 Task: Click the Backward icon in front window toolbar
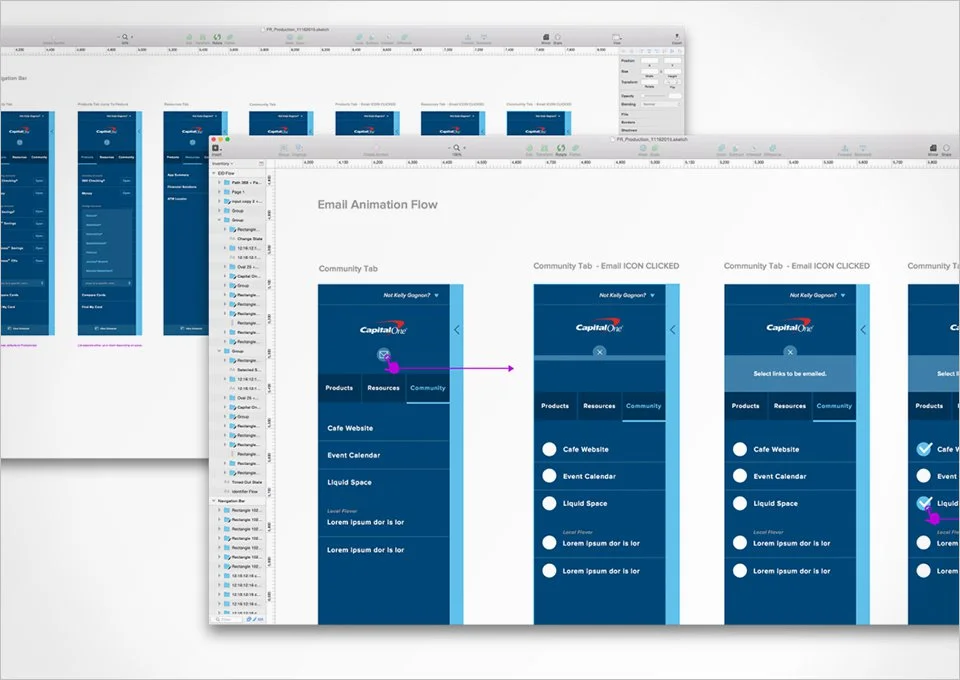(x=863, y=148)
